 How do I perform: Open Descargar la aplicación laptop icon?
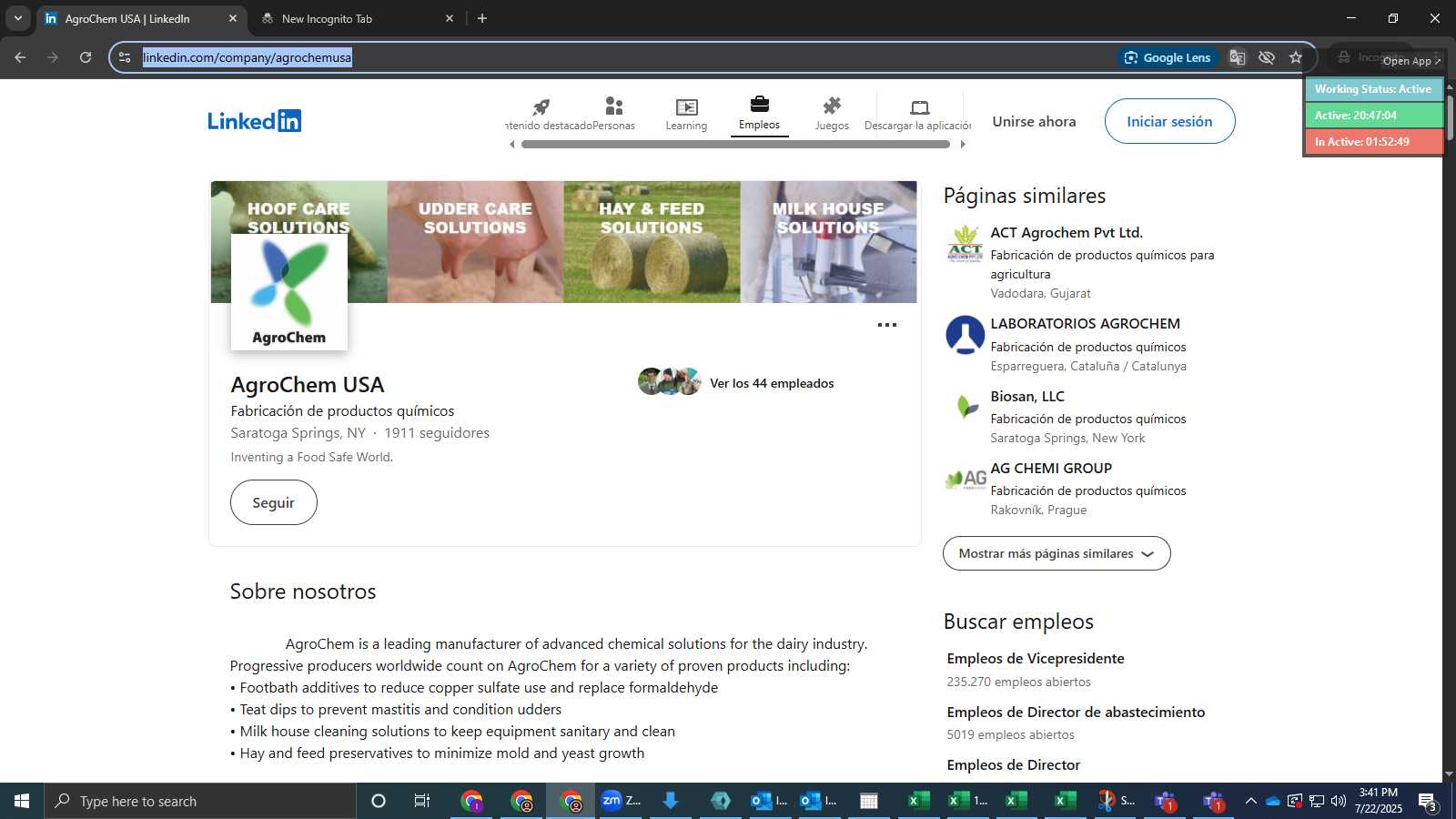[919, 107]
